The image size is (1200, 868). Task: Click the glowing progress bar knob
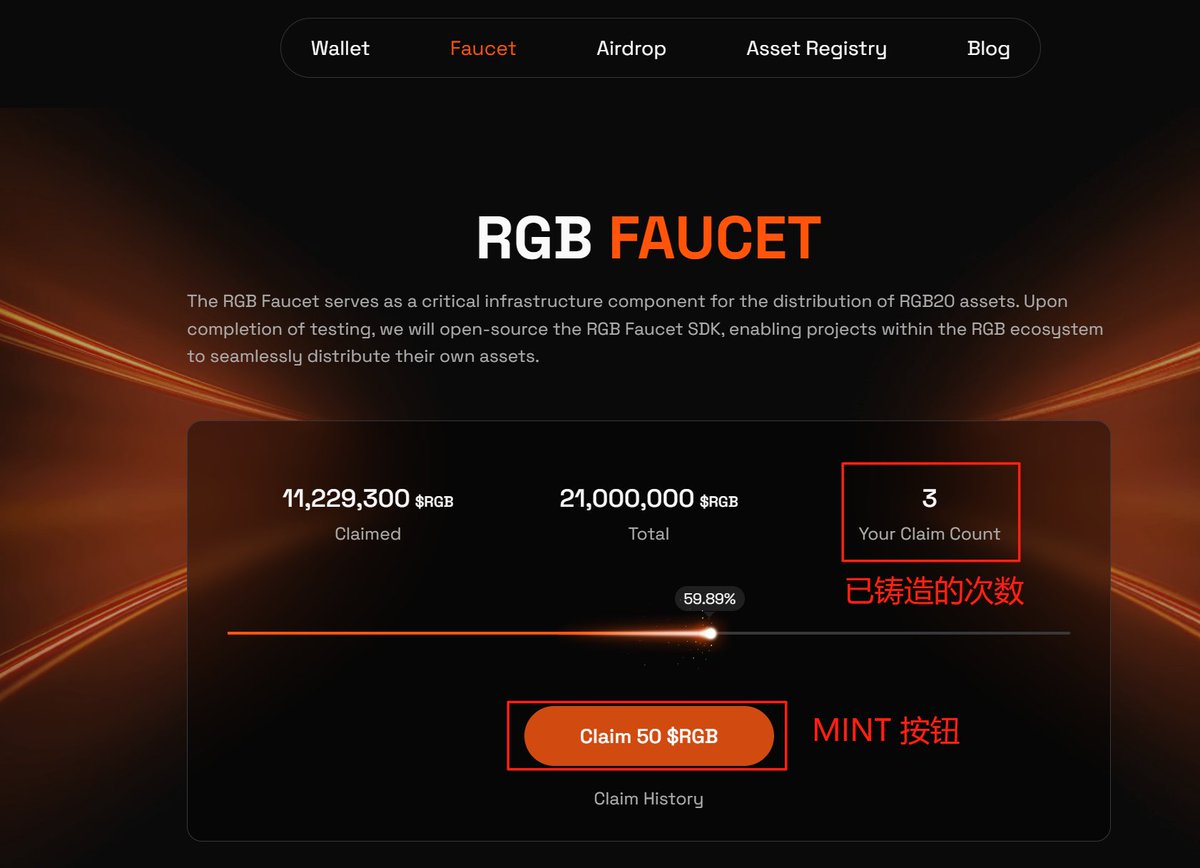click(x=710, y=633)
